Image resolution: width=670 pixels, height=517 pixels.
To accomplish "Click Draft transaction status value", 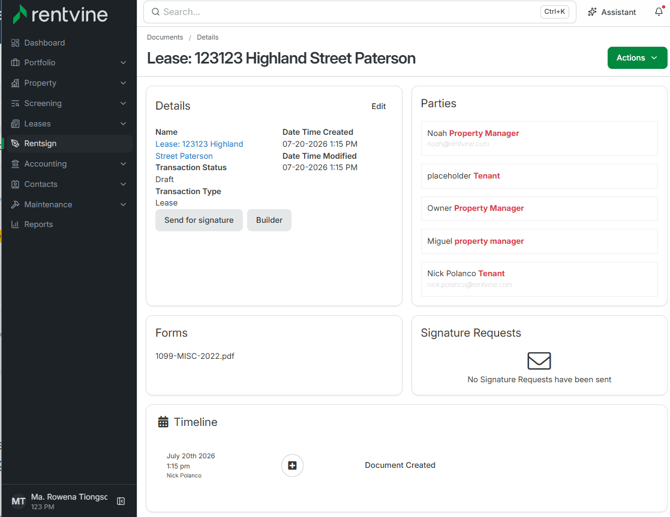I will coord(165,179).
